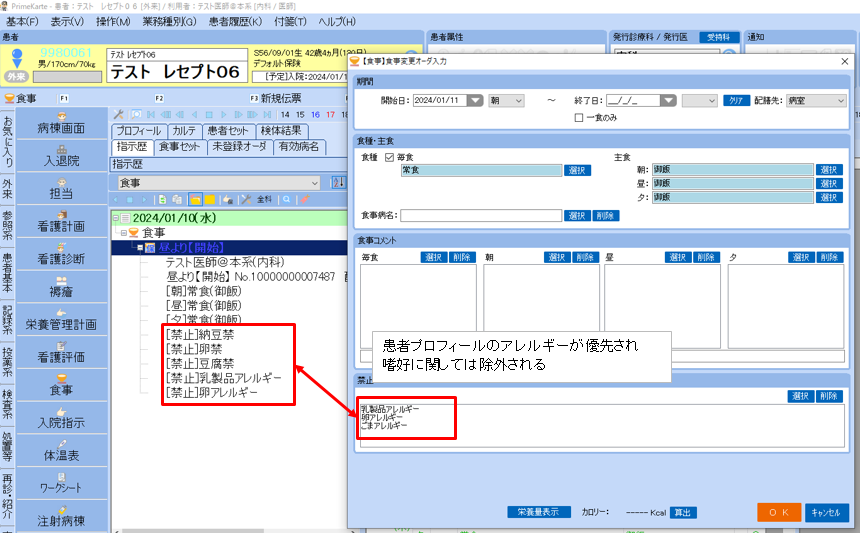The width and height of the screenshot is (860, 533).
Task: Open the 褥瘡 sidebar button
Action: point(61,287)
